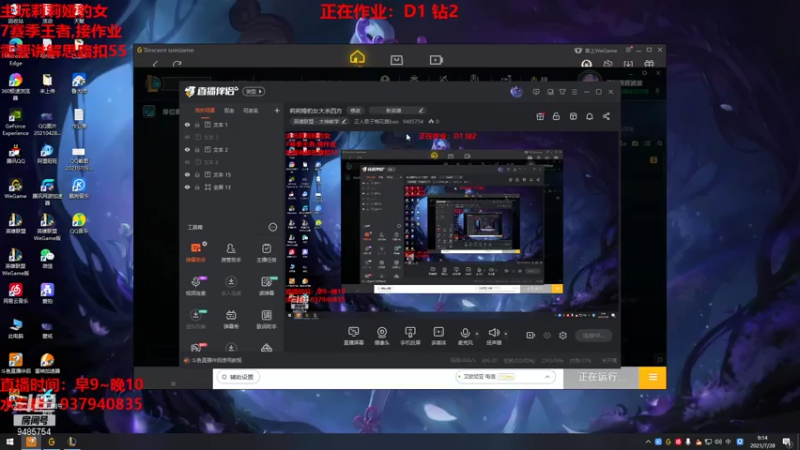
Task: Open the 读弹幕 read danmaku tool
Action: click(266, 286)
